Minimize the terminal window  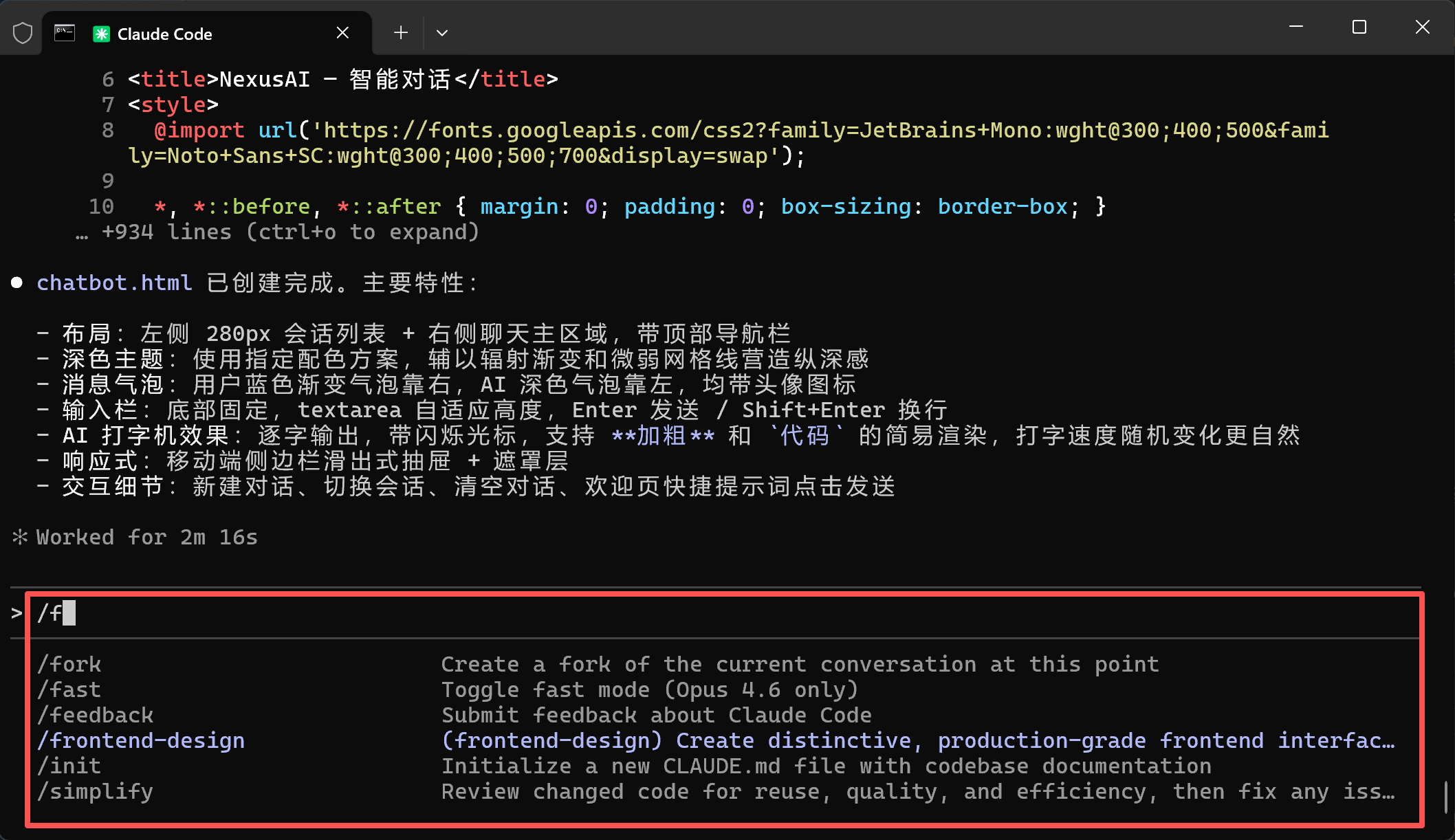1296,27
